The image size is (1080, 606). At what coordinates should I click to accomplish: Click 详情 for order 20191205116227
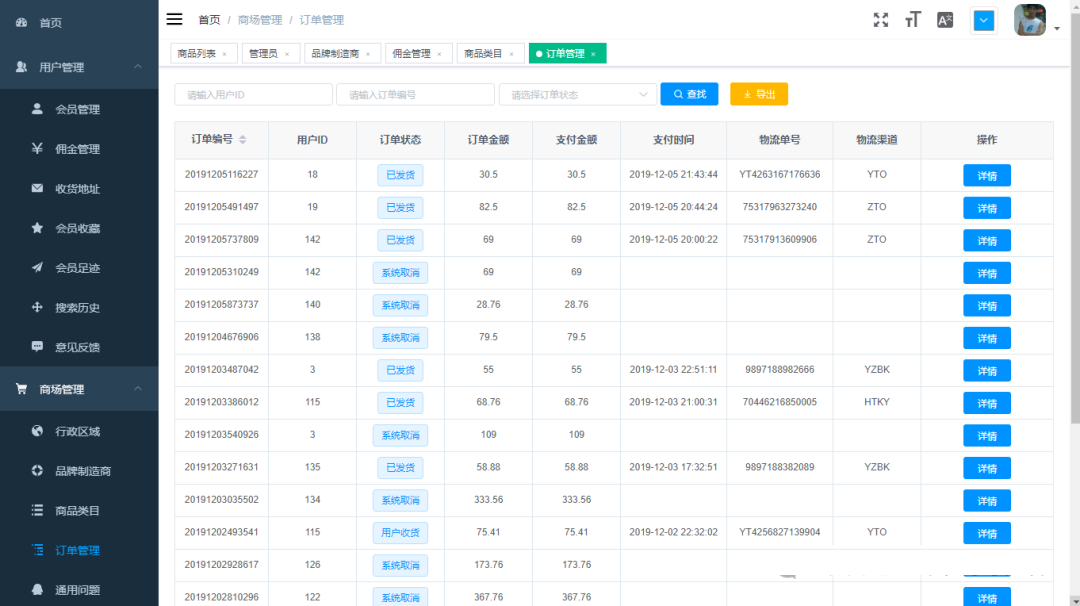click(x=986, y=176)
